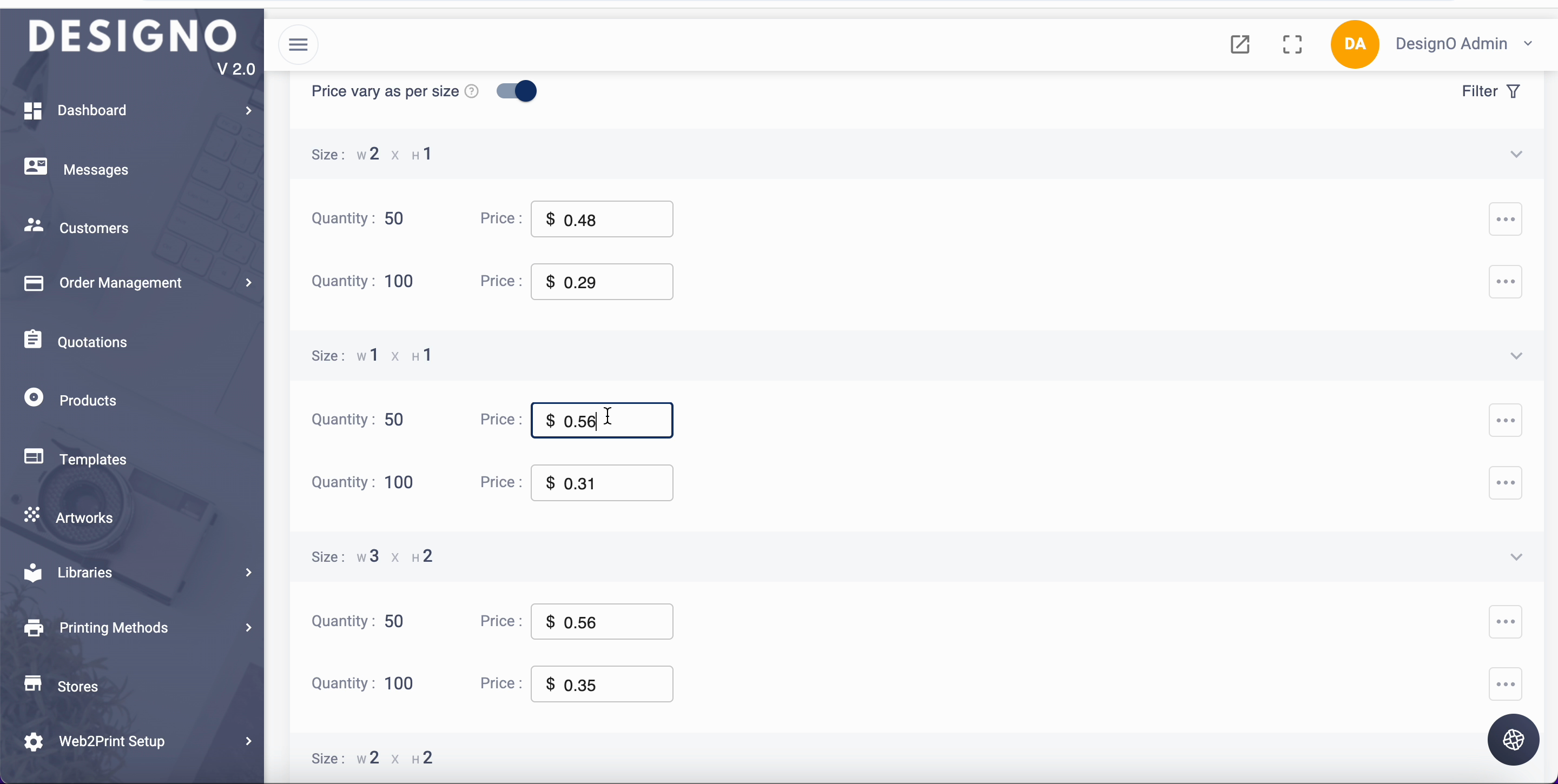Open the Products sidebar item
The height and width of the screenshot is (784, 1558).
(88, 400)
